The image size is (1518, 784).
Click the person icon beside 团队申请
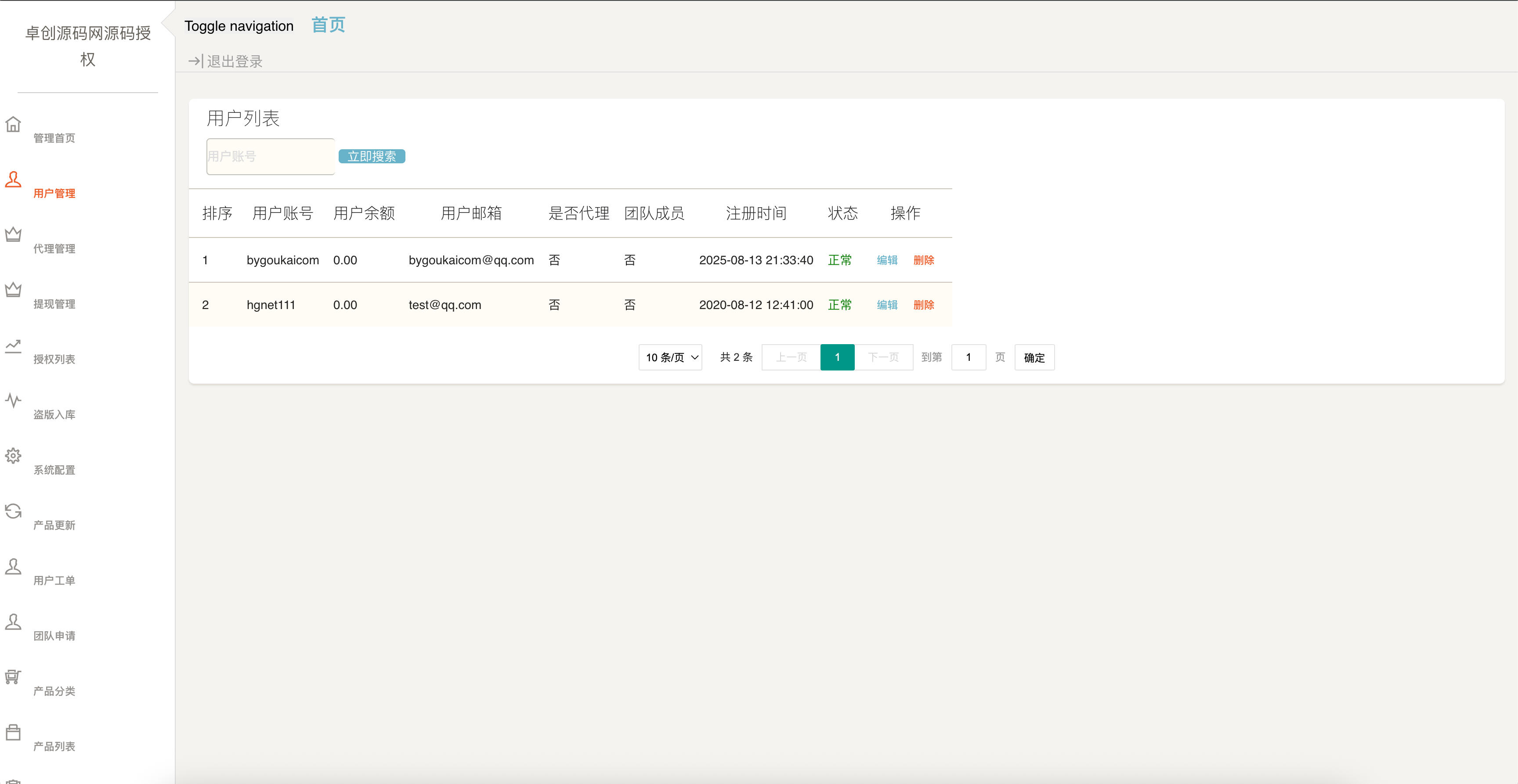pos(13,622)
